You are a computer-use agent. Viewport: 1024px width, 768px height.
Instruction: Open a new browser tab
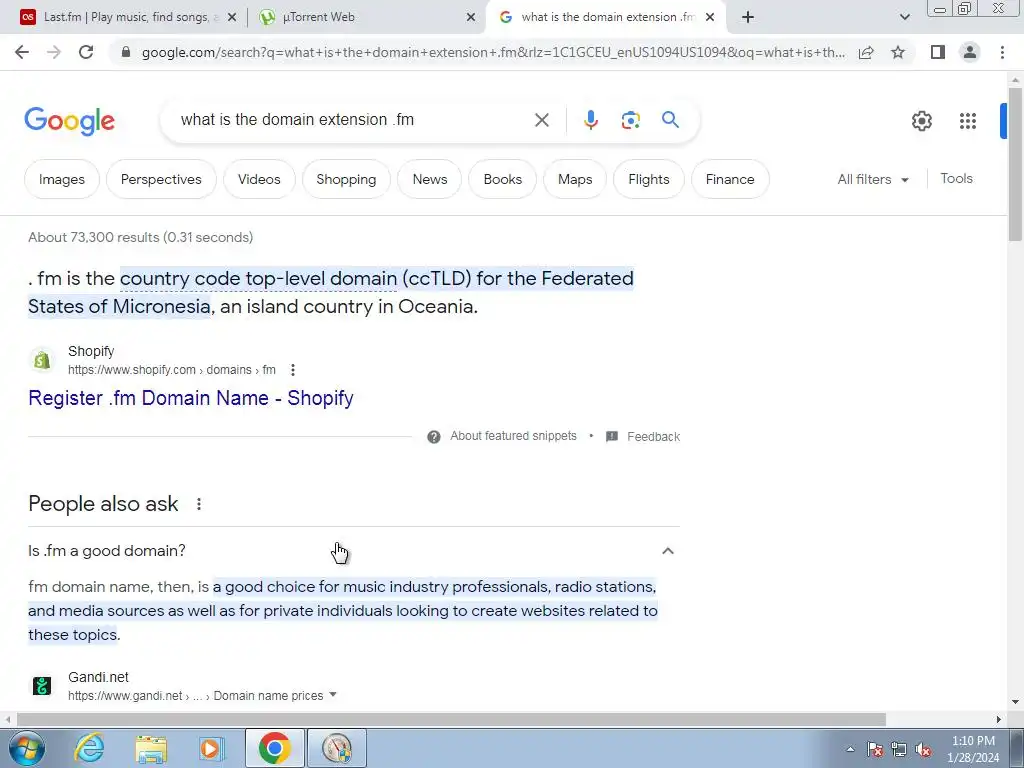point(748,17)
